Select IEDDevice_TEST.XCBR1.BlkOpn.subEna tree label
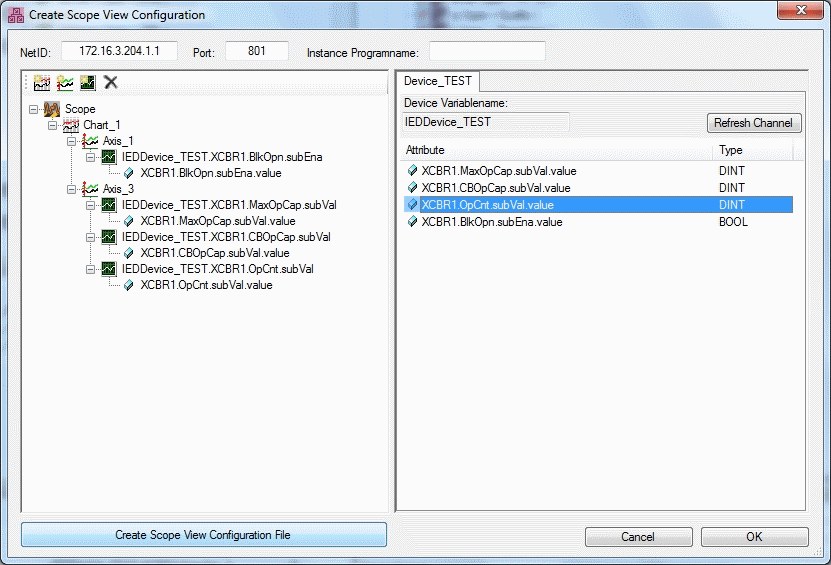This screenshot has height=565, width=831. coord(222,157)
